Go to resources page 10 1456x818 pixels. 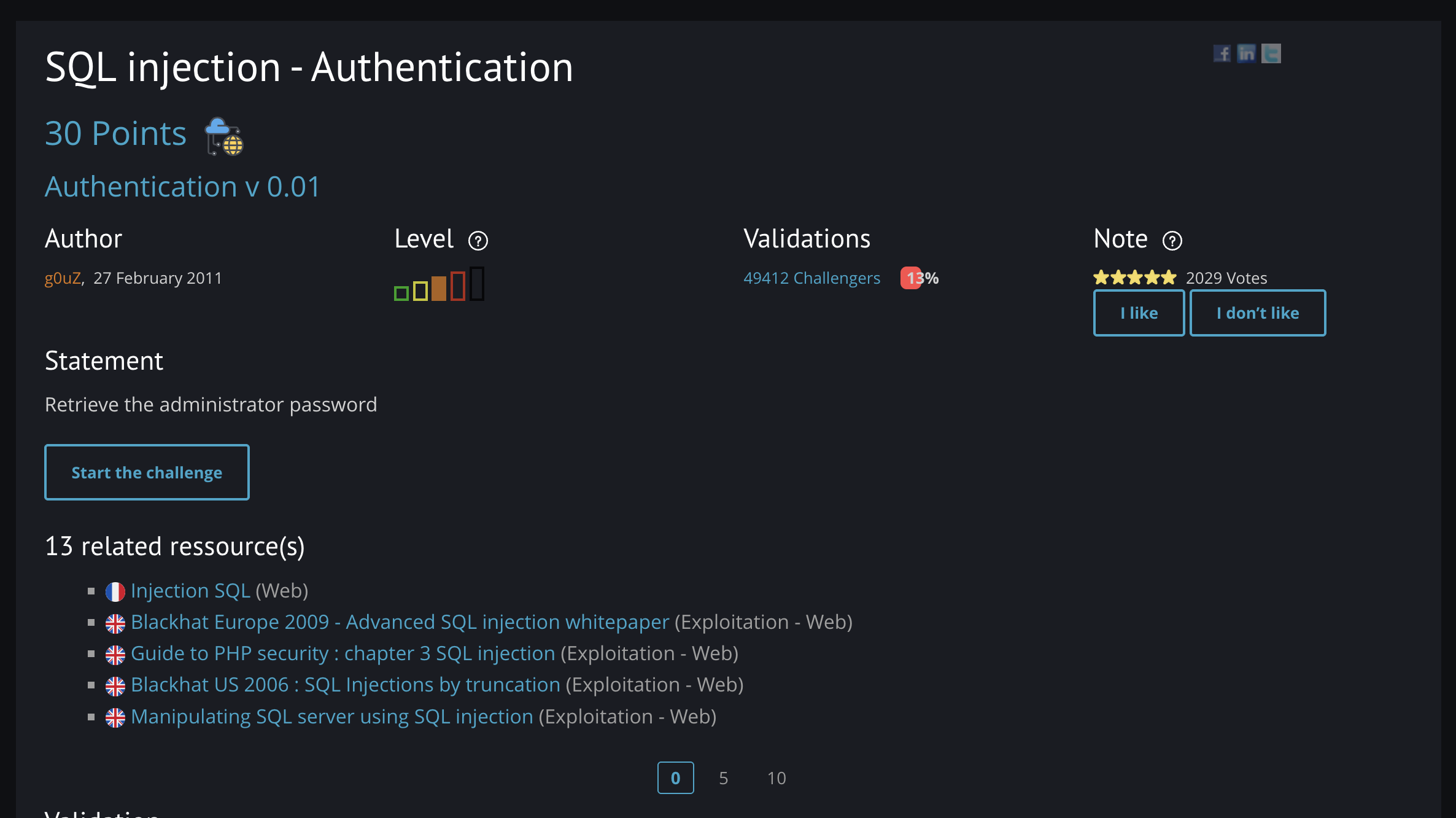776,778
